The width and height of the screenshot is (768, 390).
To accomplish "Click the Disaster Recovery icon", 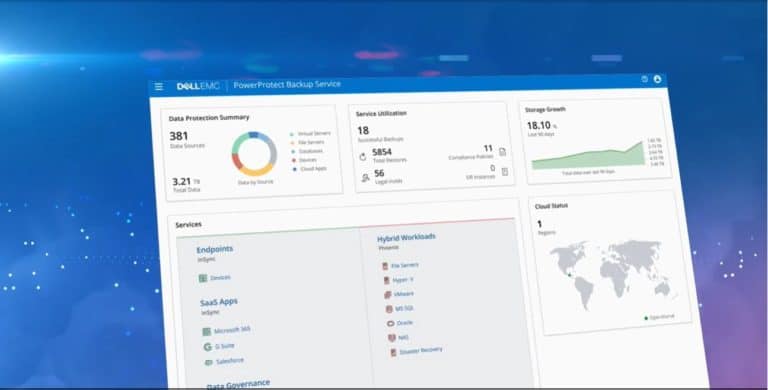I will (x=393, y=352).
